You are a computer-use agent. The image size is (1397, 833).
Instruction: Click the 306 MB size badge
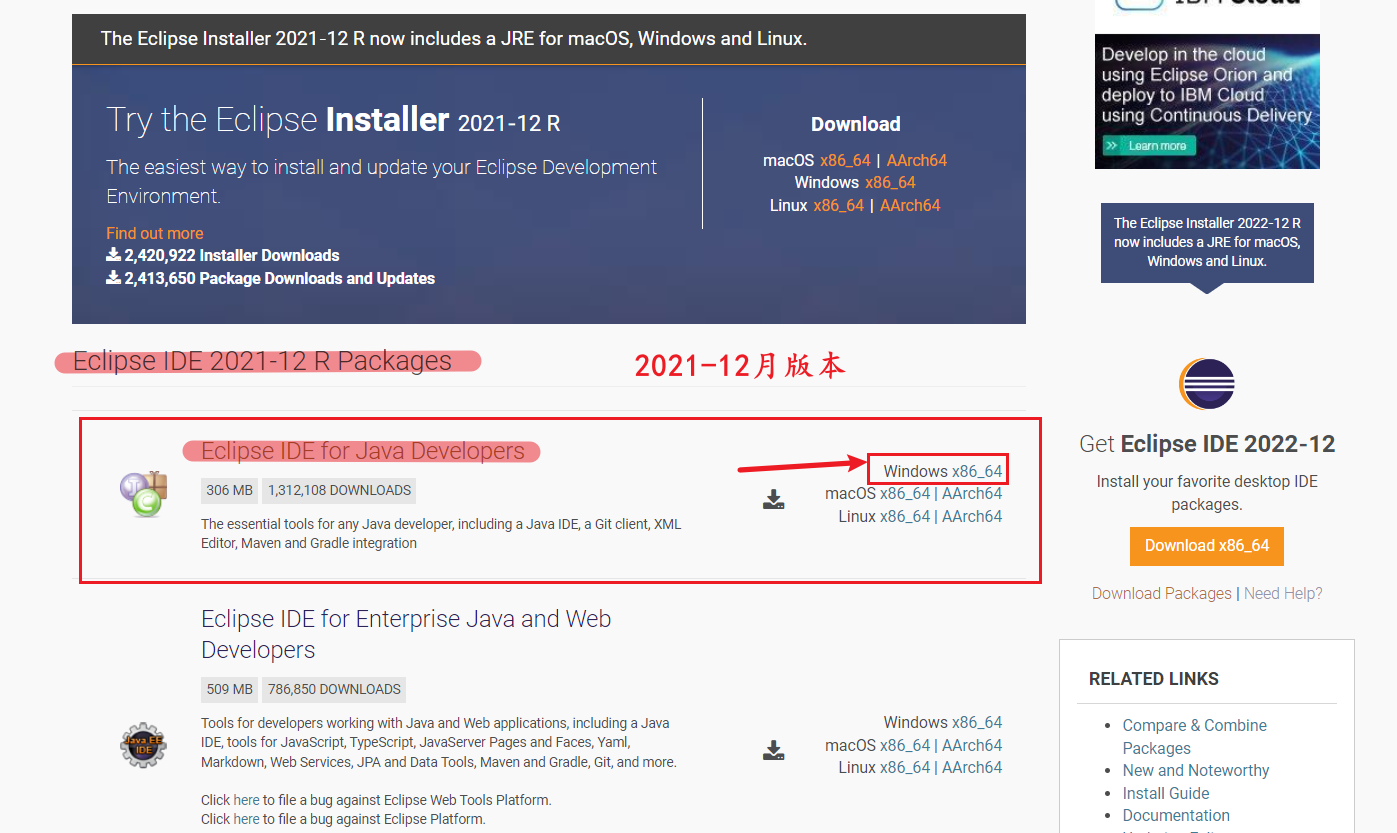coord(230,490)
